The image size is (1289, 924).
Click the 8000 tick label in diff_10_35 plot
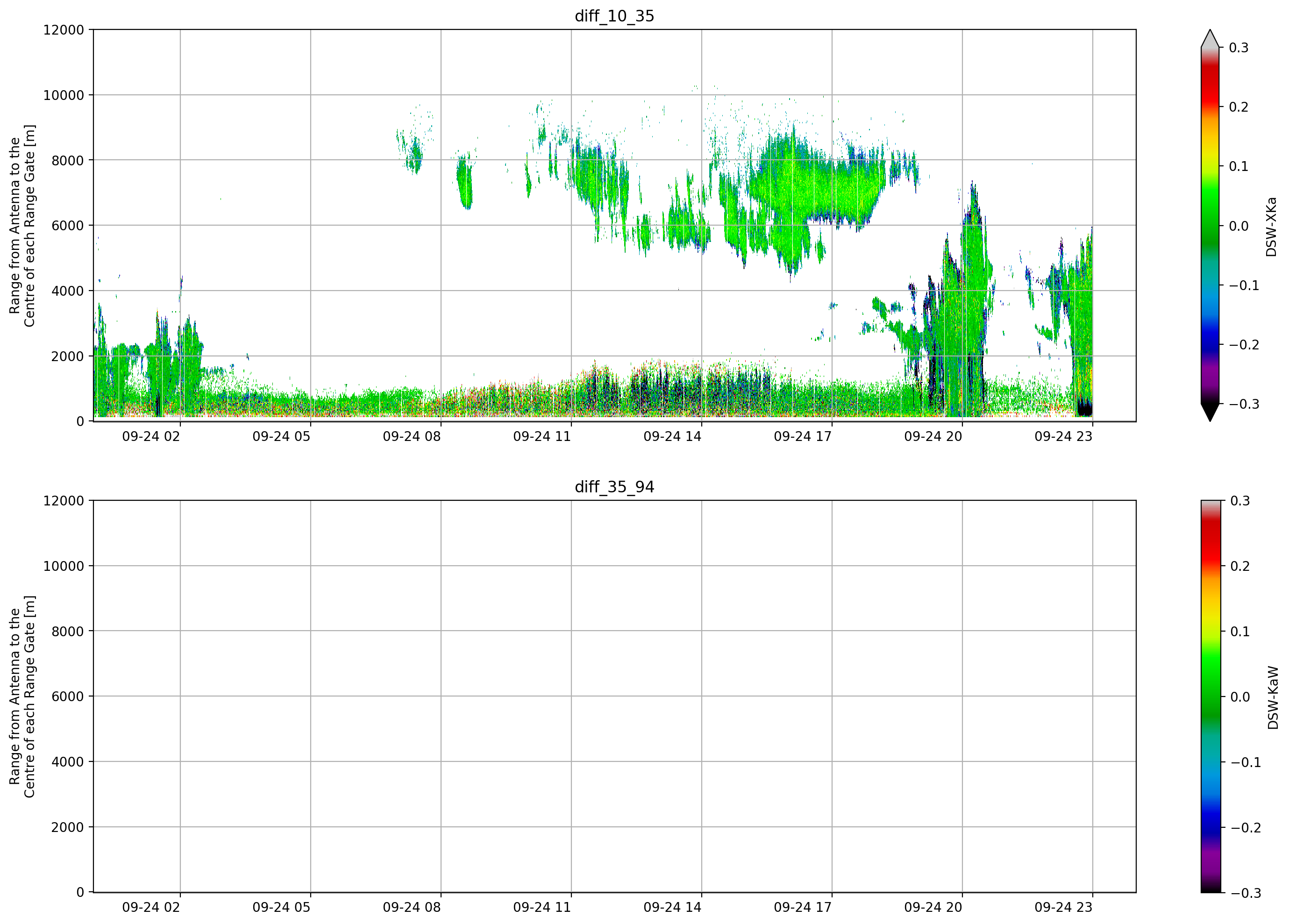(x=68, y=160)
